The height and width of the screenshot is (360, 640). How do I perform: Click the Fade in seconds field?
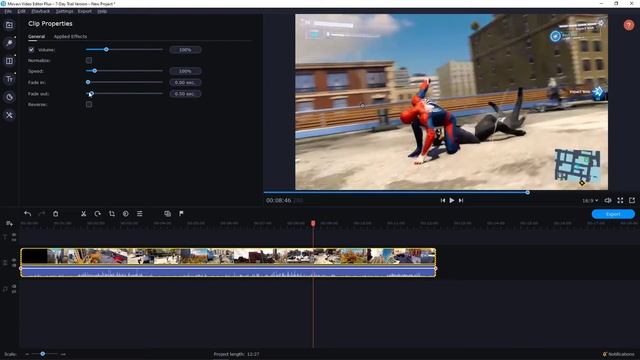185,82
